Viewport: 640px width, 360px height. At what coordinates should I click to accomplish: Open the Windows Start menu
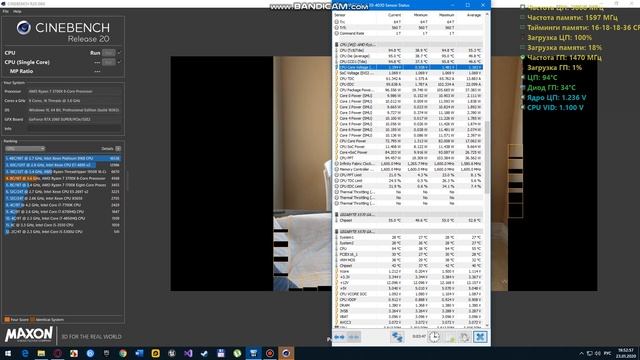[8, 353]
